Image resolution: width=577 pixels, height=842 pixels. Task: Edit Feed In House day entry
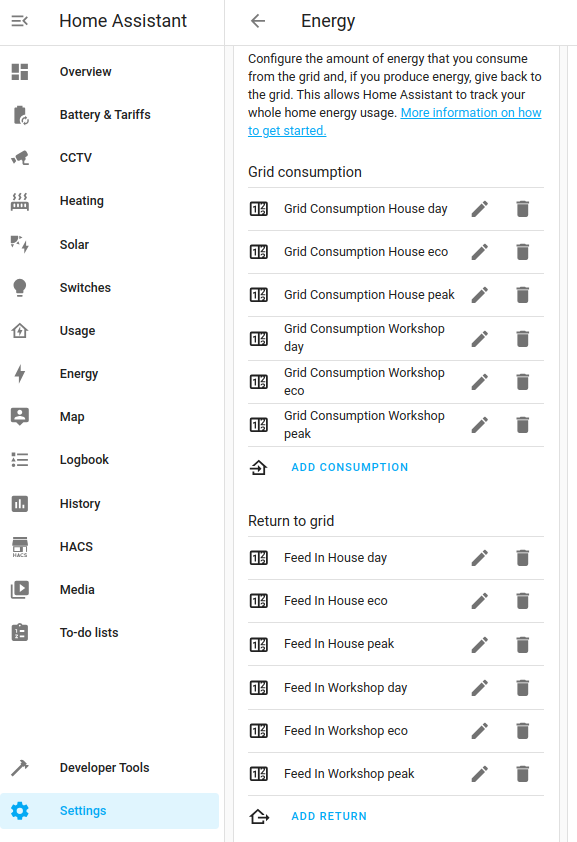pos(480,558)
